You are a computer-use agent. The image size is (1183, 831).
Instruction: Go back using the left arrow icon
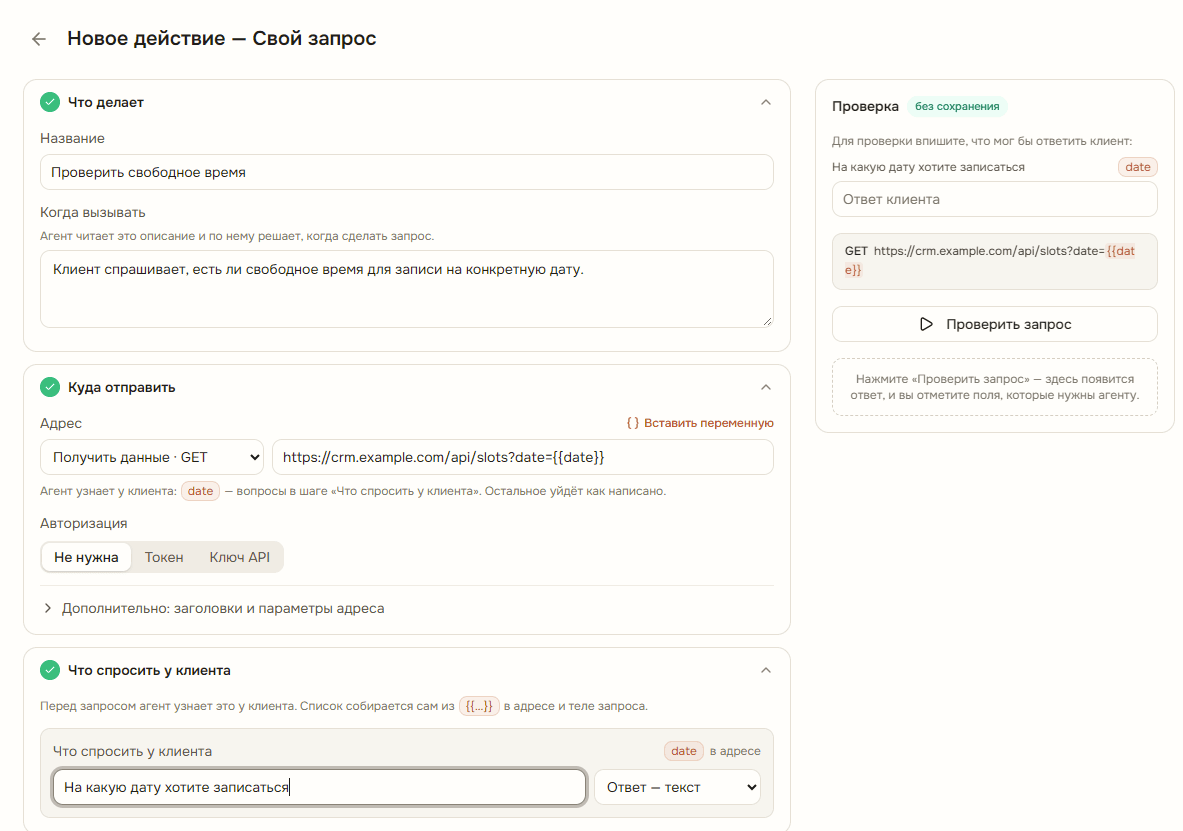point(38,39)
